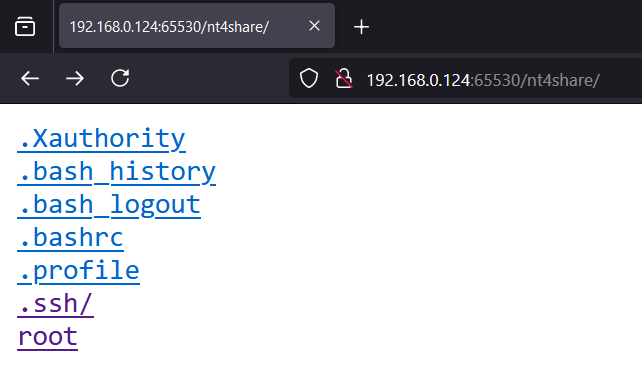Focus the address bar URL text
The width and height of the screenshot is (642, 371).
pyautogui.click(x=483, y=80)
